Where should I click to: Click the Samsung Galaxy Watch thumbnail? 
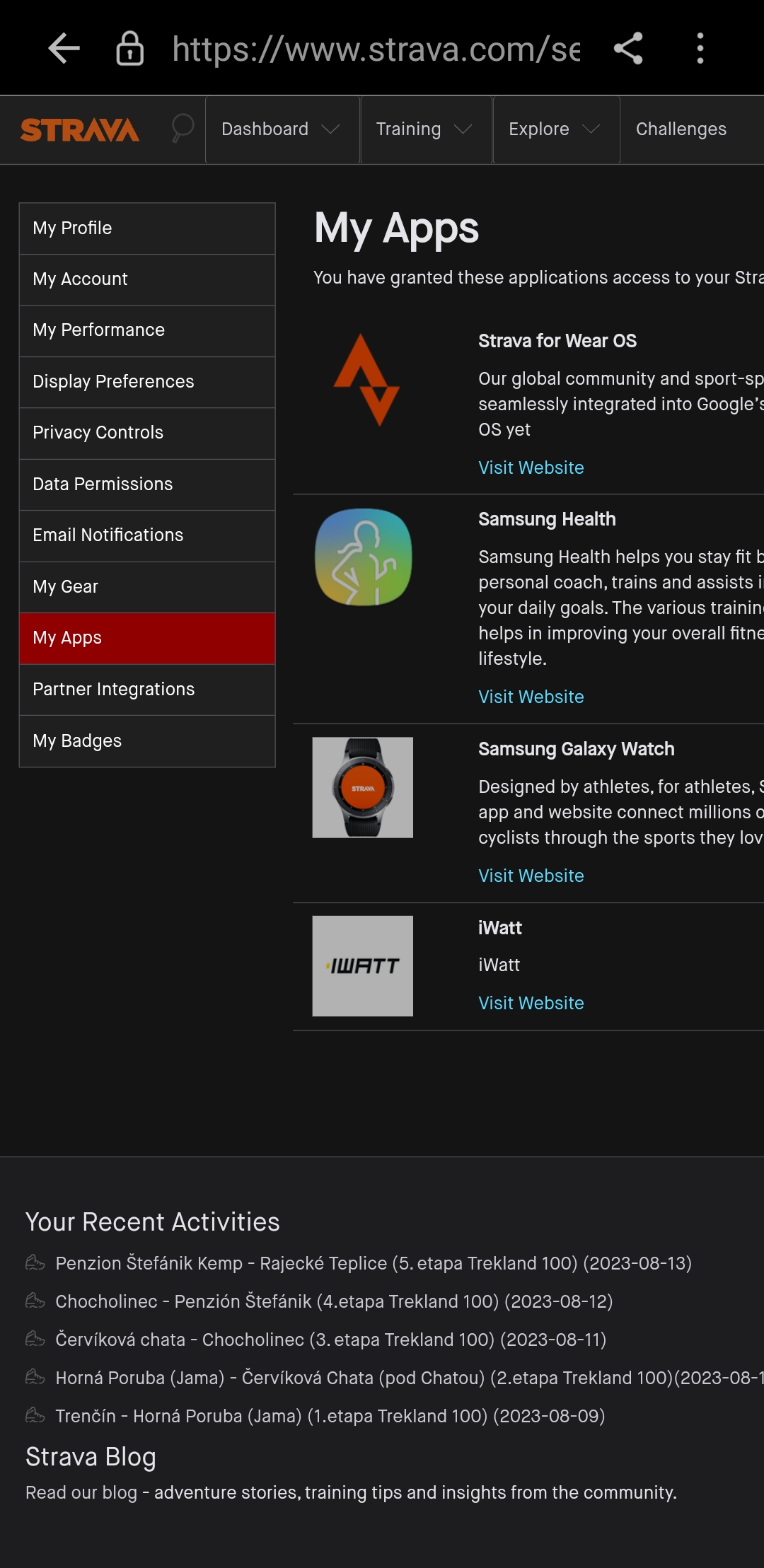point(363,787)
